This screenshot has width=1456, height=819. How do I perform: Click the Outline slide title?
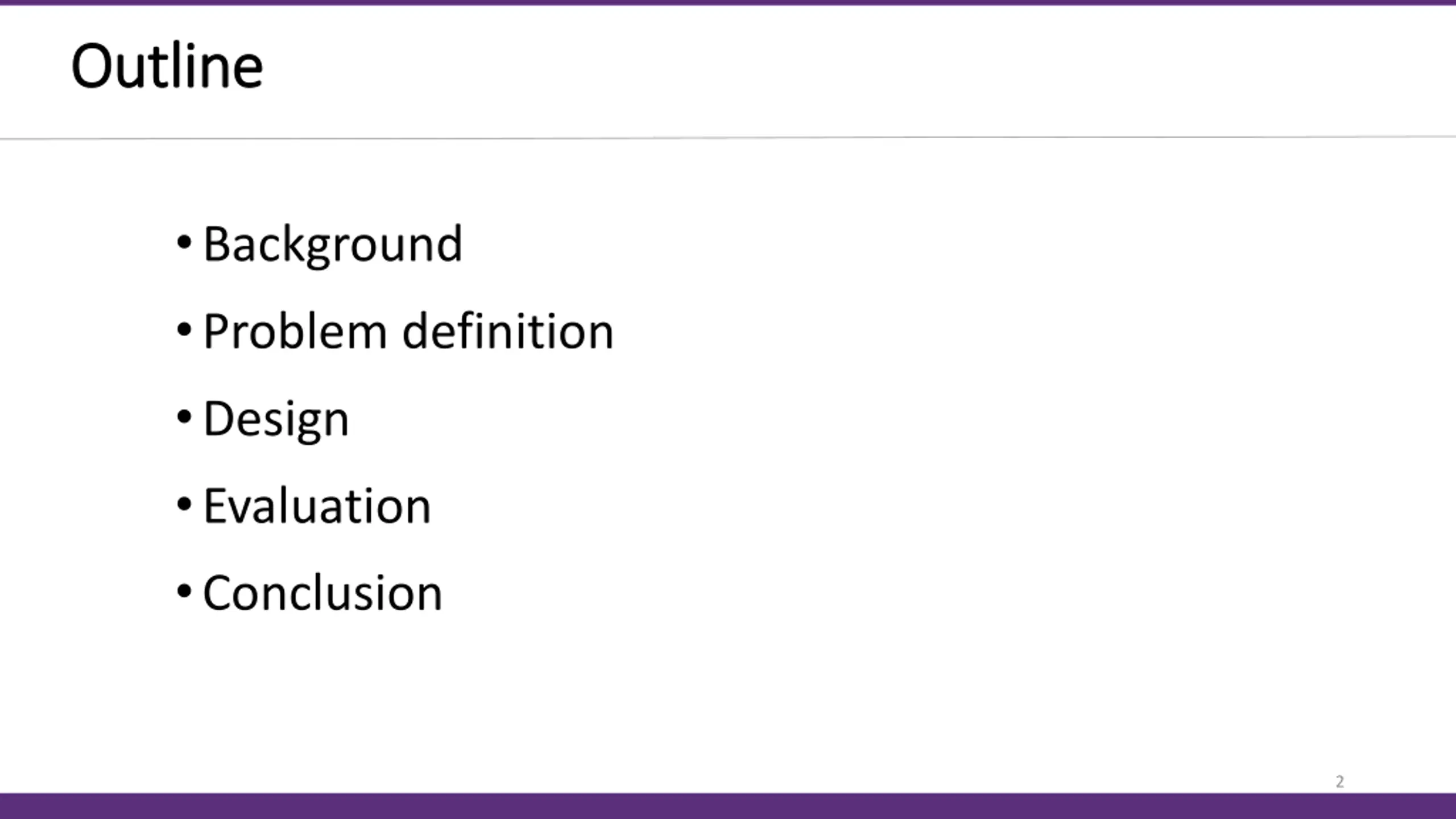click(167, 66)
